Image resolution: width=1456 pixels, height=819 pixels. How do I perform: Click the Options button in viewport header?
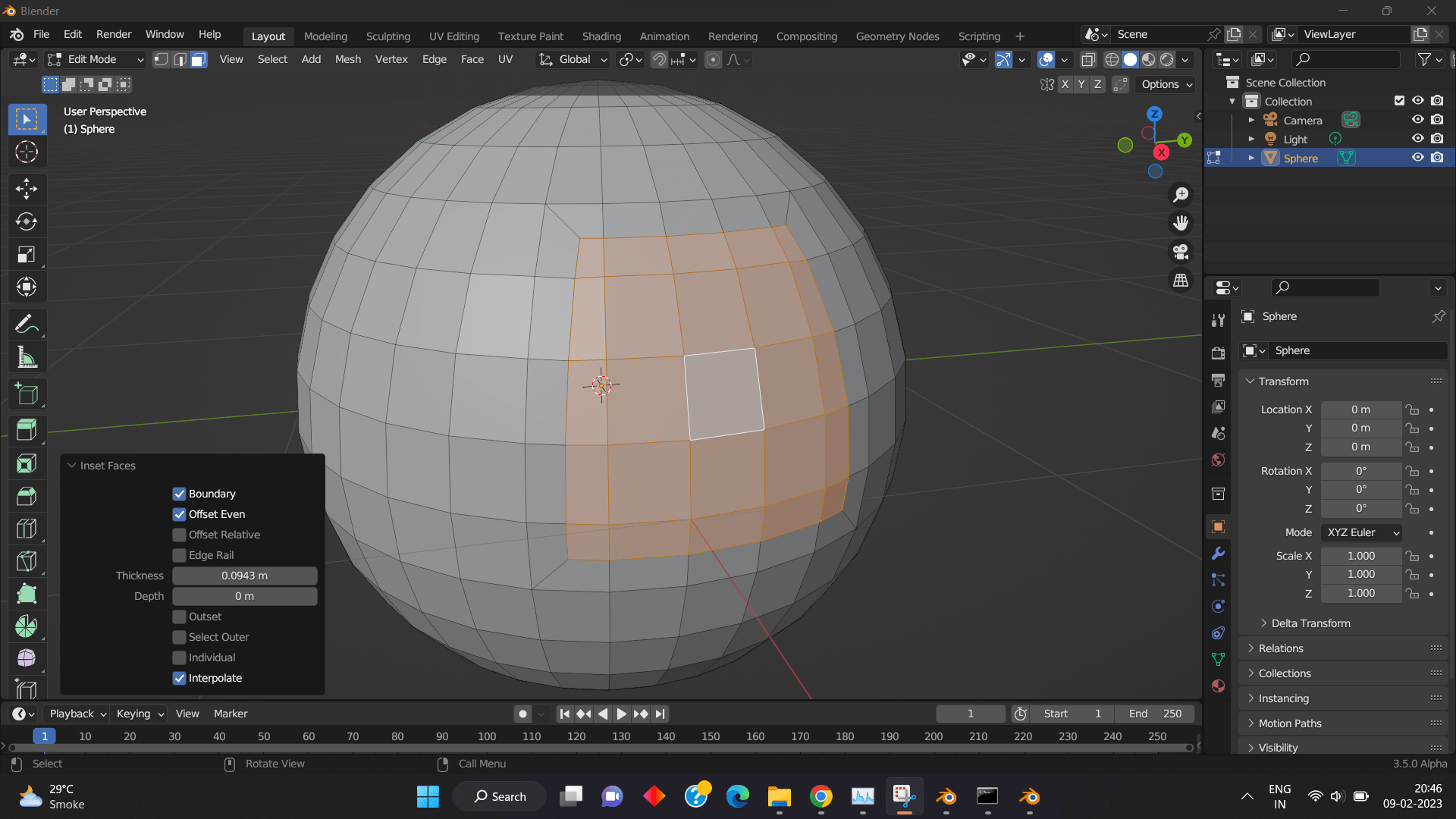(x=1165, y=84)
